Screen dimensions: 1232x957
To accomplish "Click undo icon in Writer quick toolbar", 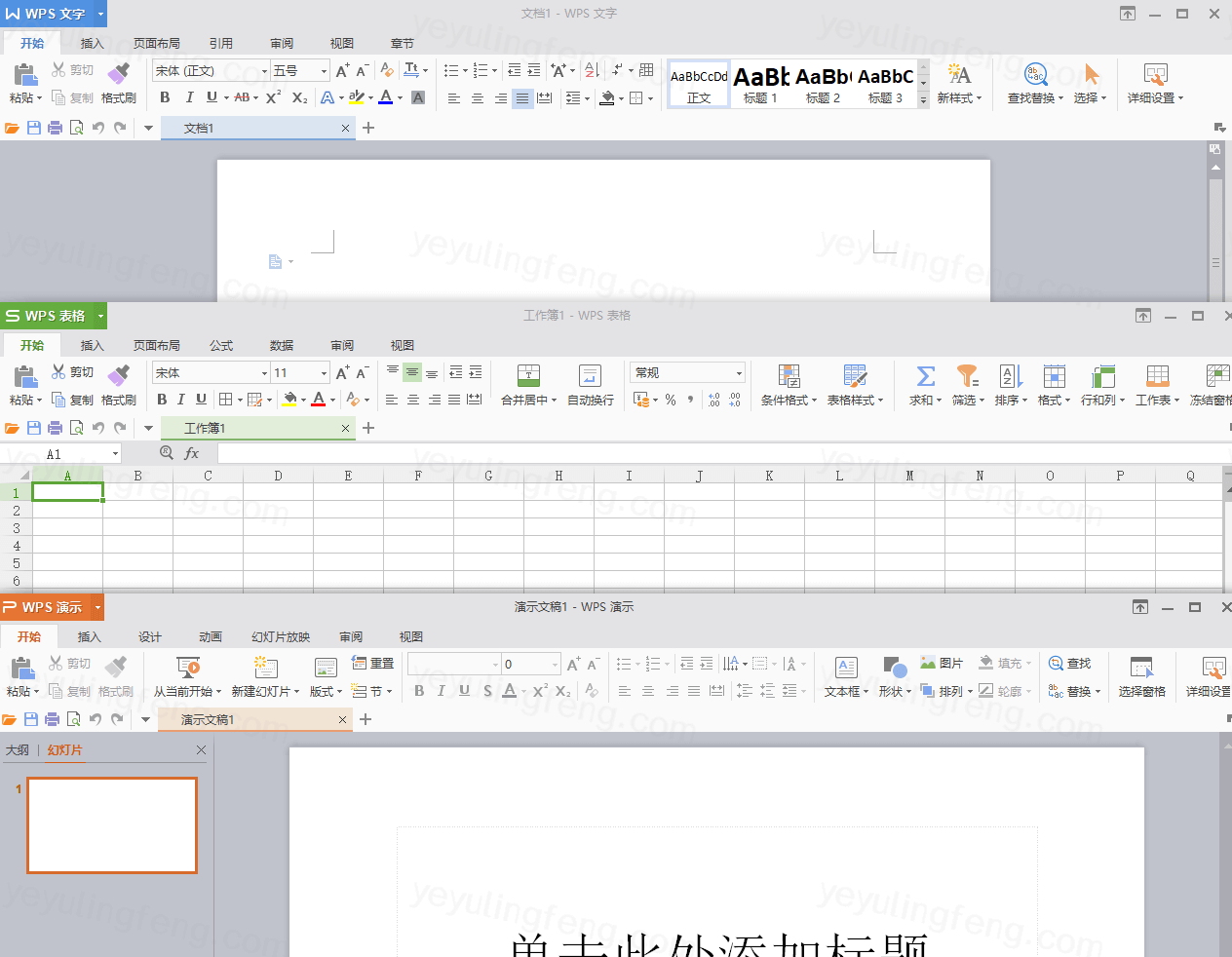I will [x=97, y=128].
